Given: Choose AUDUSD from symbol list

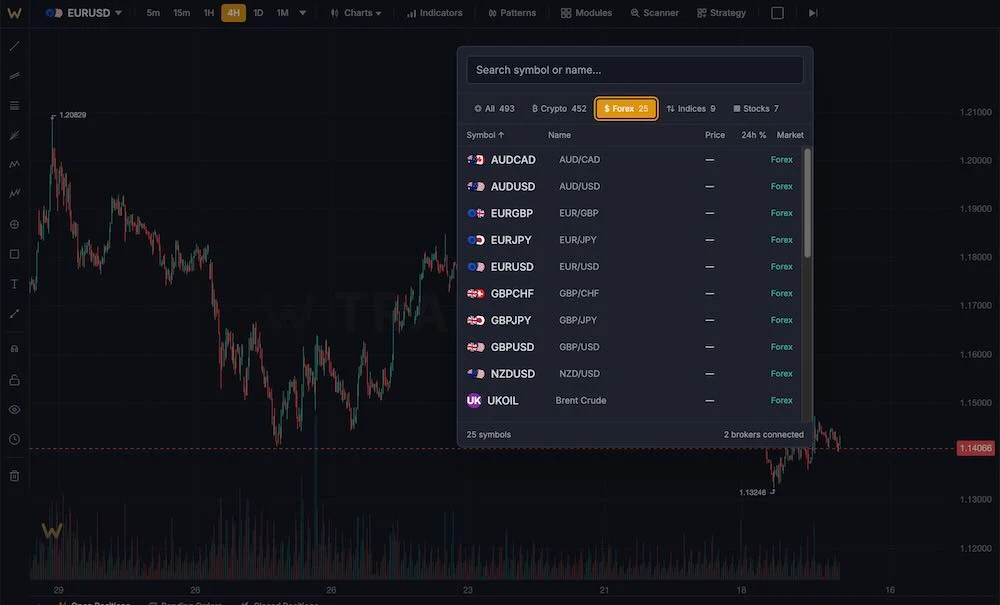Looking at the screenshot, I should point(631,187).
